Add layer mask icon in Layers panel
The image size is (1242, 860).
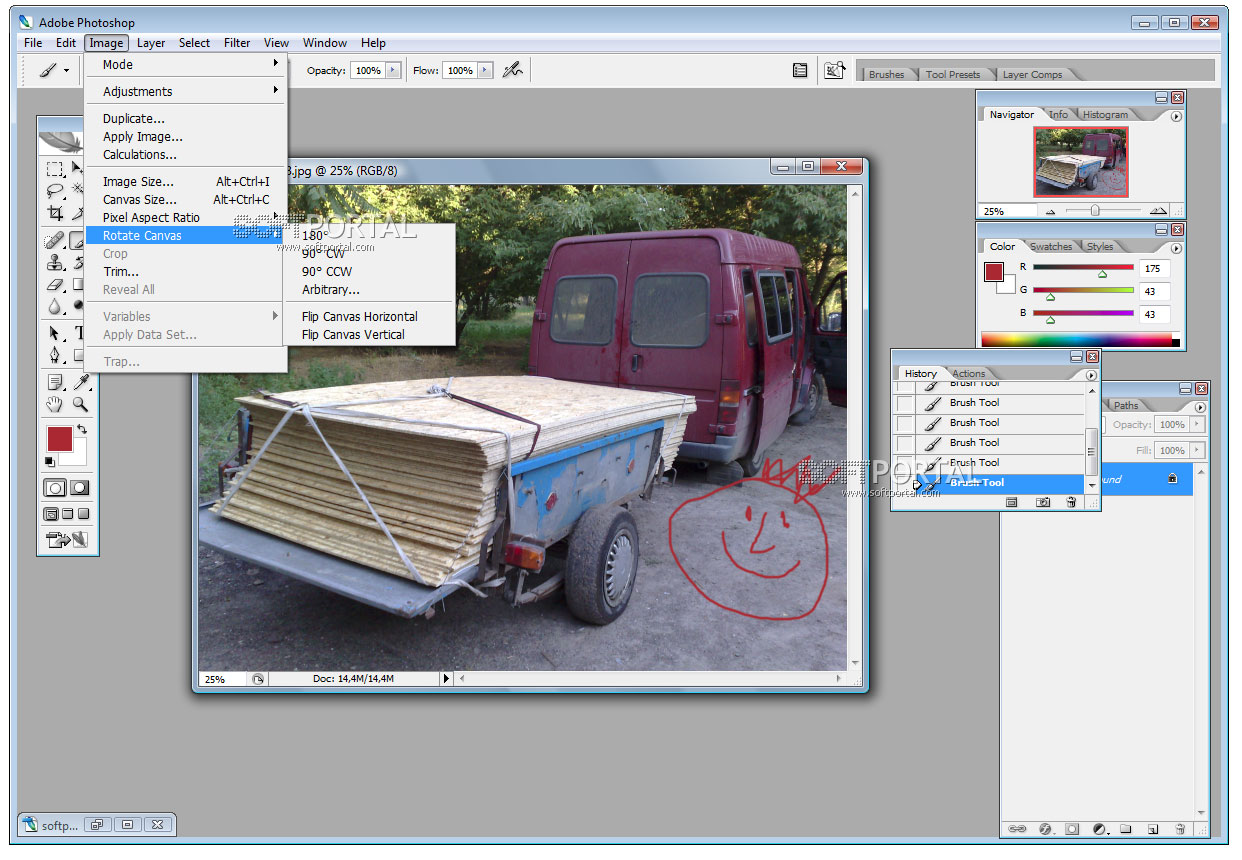pos(1072,829)
